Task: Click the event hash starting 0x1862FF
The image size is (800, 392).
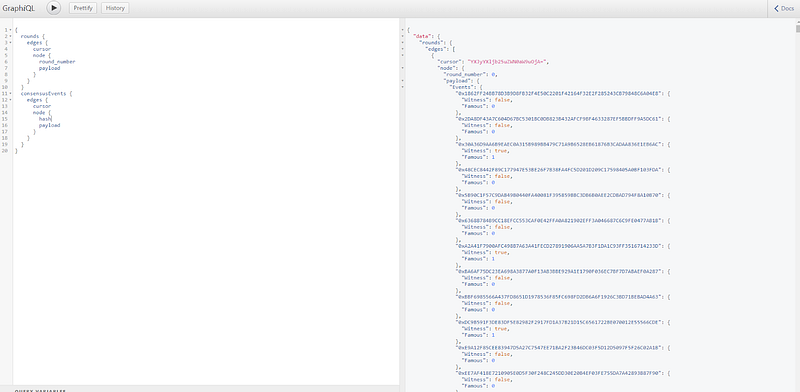Action: (x=560, y=93)
